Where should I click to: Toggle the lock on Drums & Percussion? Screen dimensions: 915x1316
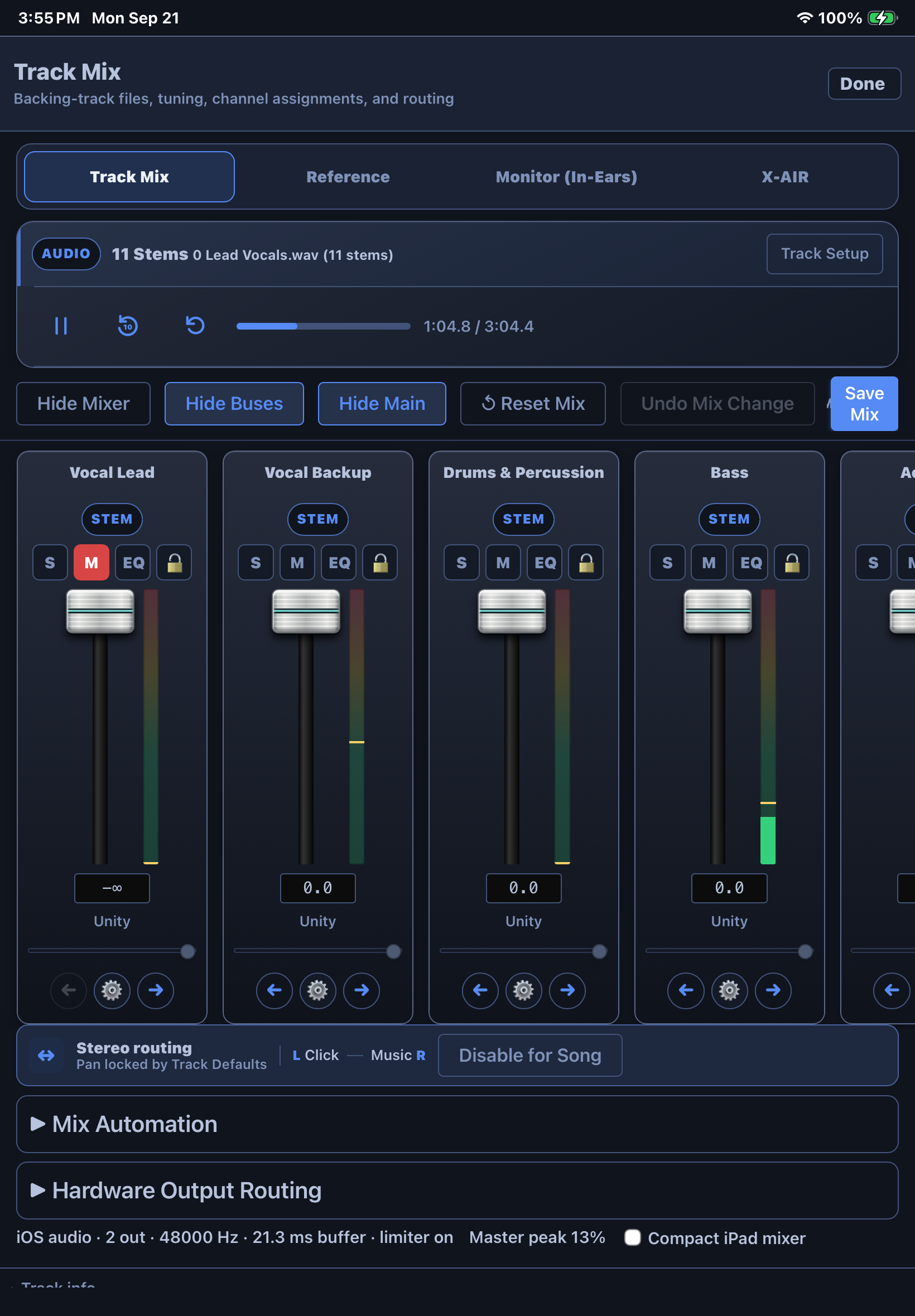tap(586, 563)
